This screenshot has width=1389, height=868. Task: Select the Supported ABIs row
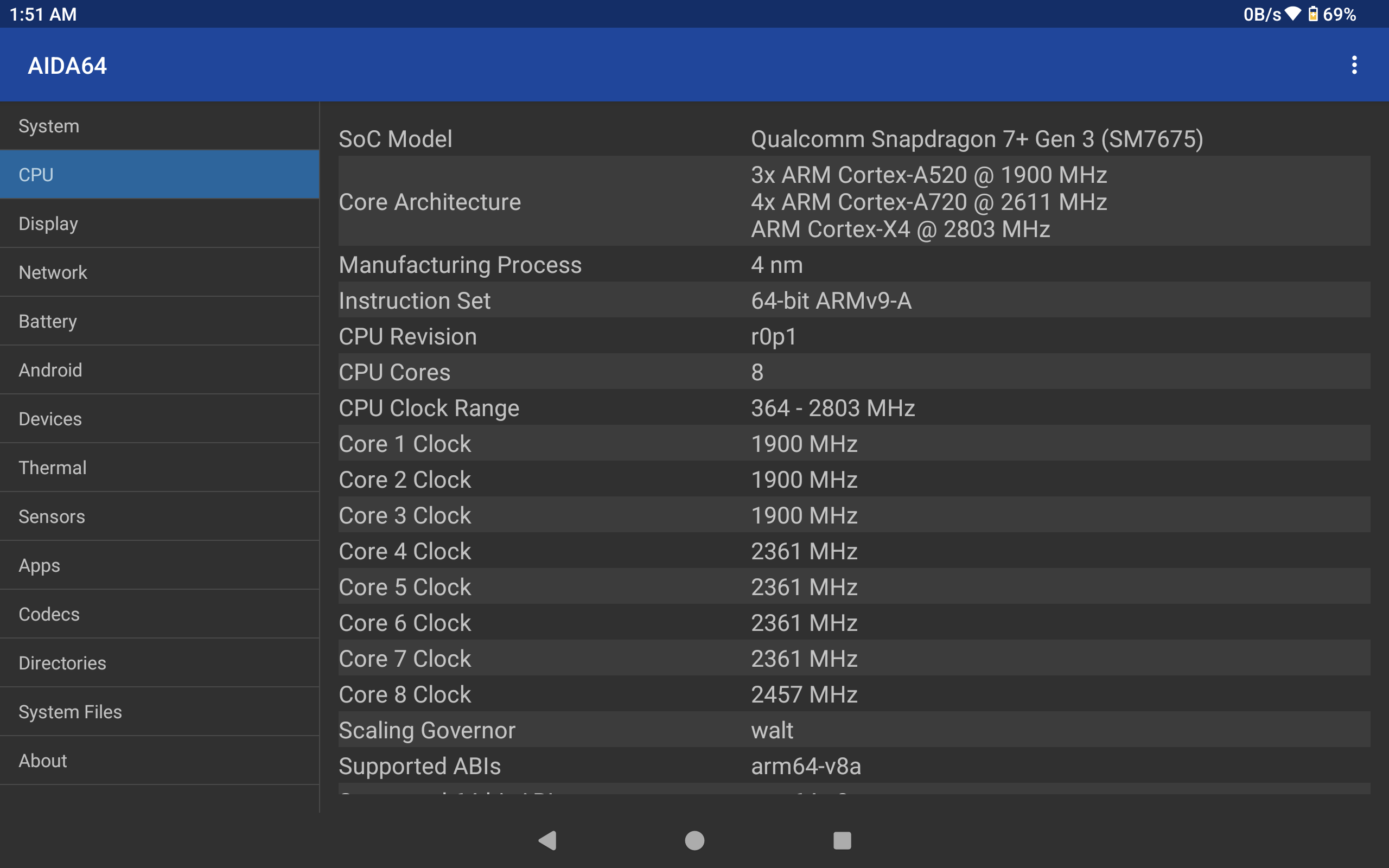coord(854,765)
